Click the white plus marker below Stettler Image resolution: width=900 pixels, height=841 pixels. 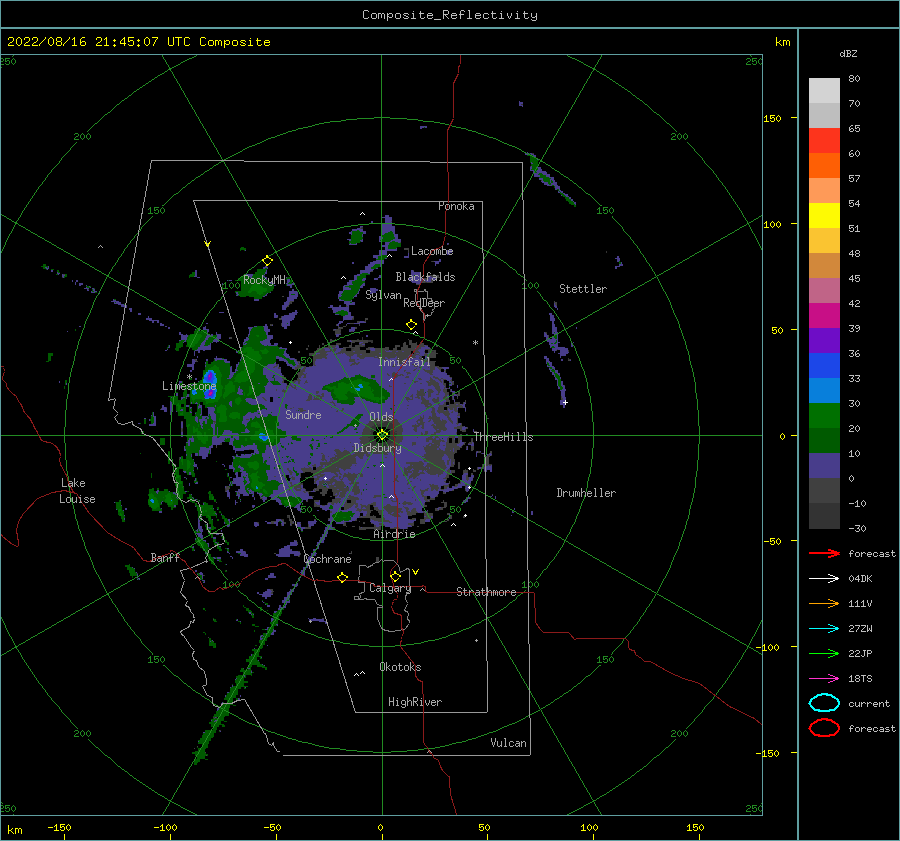pos(565,402)
